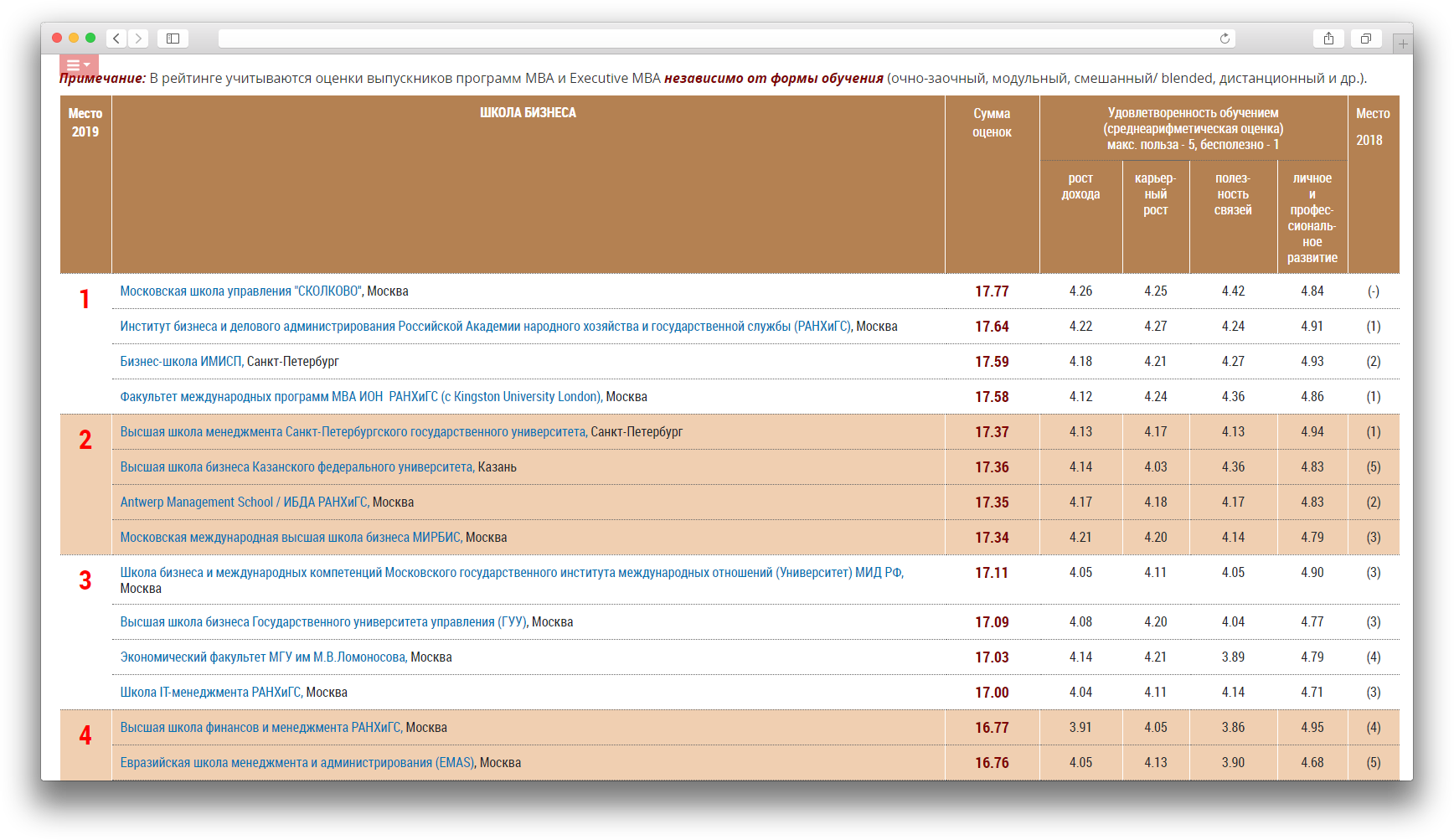
Task: Open Московская школа управления СКОЛКОВО link
Action: click(x=242, y=291)
